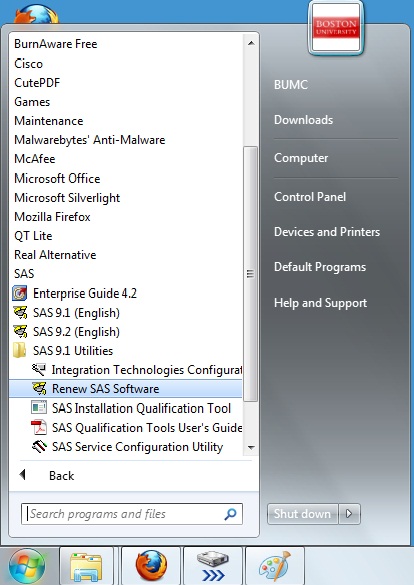Launch SAS Service Configuration Utility

coord(137,447)
